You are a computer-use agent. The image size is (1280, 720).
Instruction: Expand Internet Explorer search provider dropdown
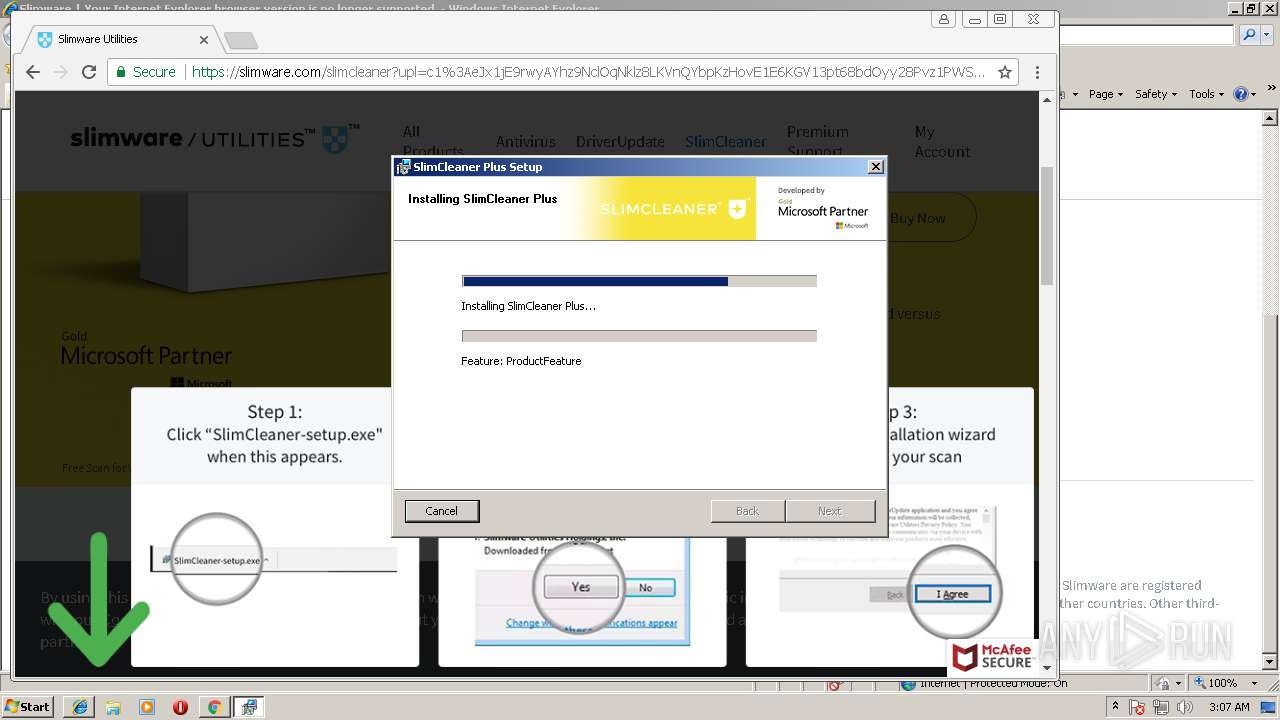point(1267,35)
